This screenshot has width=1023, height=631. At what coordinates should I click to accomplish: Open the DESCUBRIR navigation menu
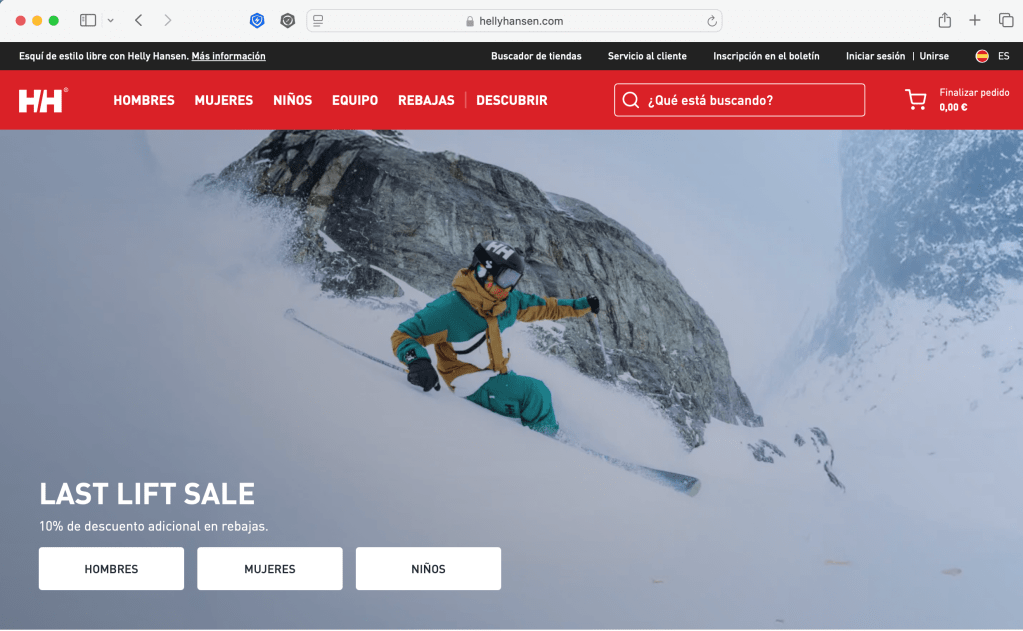pos(512,100)
